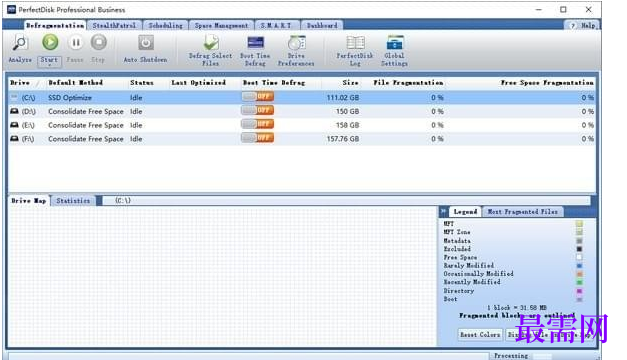Click the E:\ drive disk icon

14,125
